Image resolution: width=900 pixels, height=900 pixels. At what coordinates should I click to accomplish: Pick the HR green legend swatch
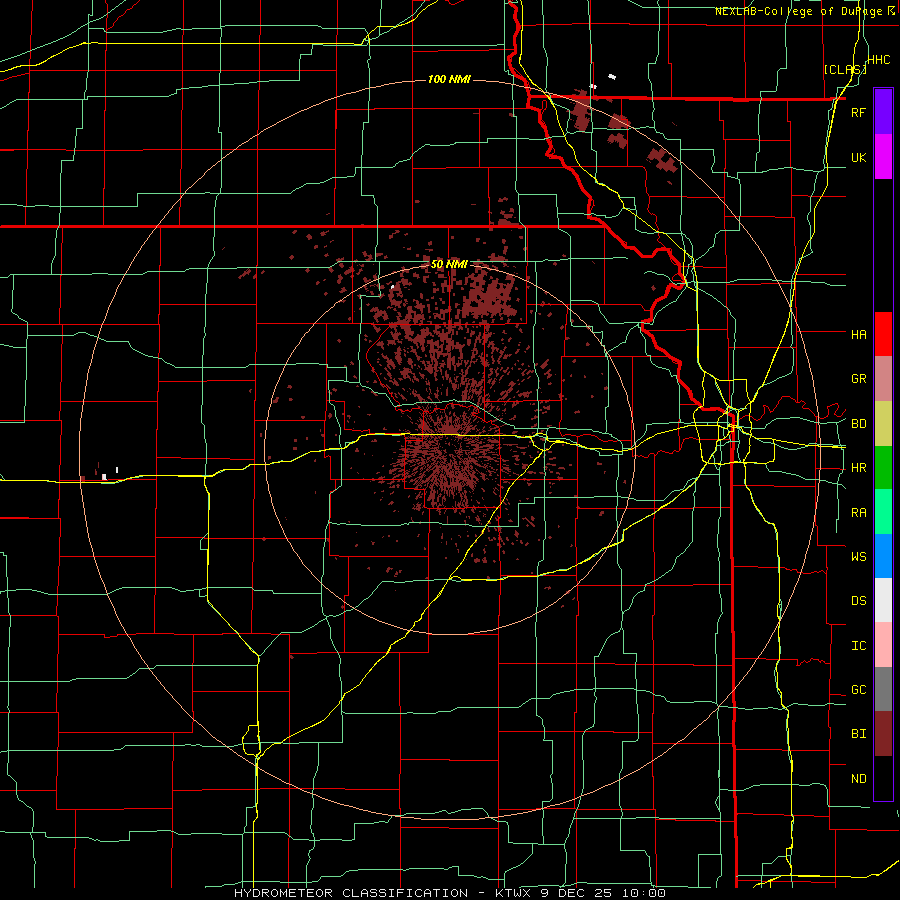[883, 467]
